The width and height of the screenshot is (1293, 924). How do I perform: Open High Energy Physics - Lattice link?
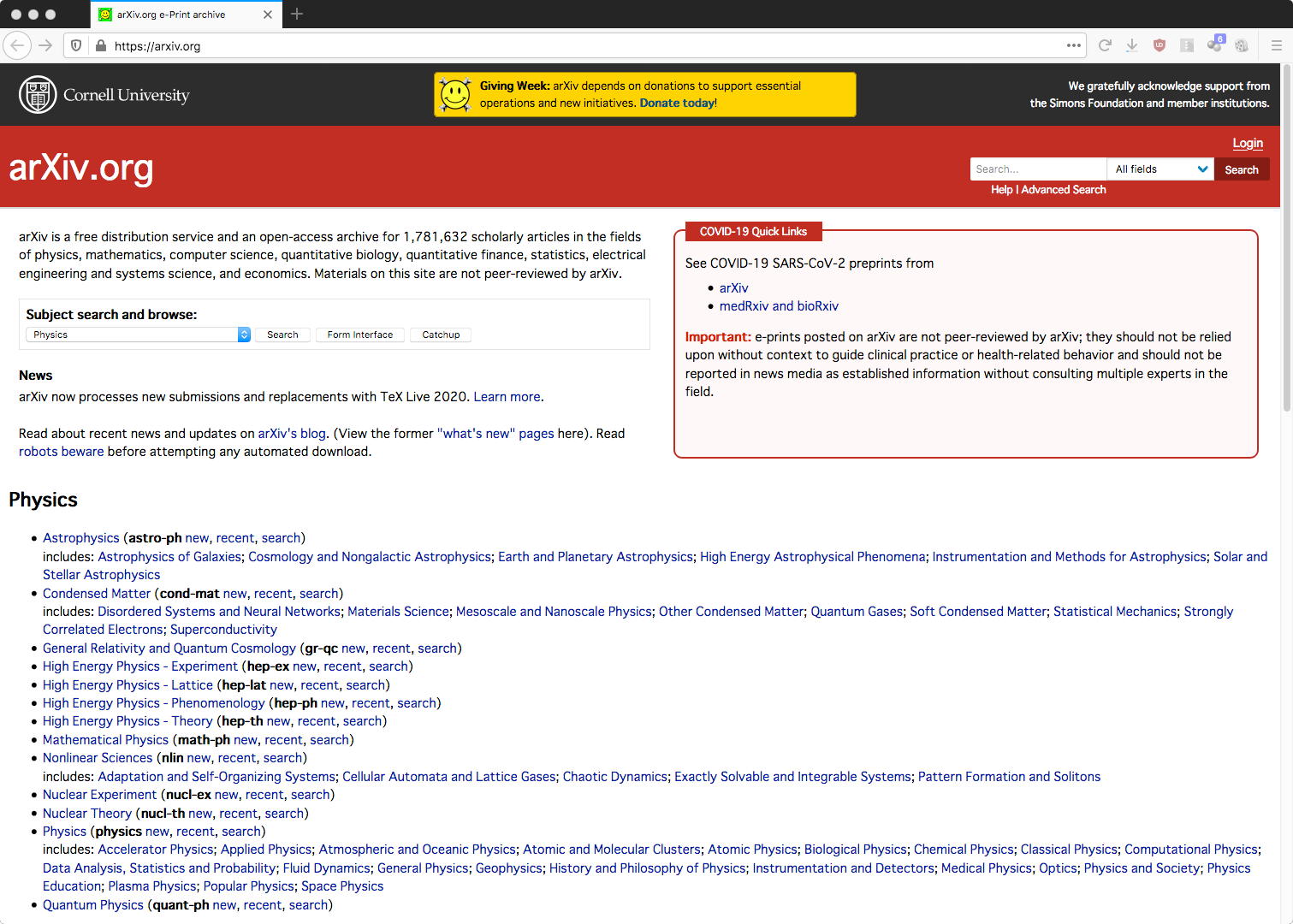pyautogui.click(x=128, y=685)
